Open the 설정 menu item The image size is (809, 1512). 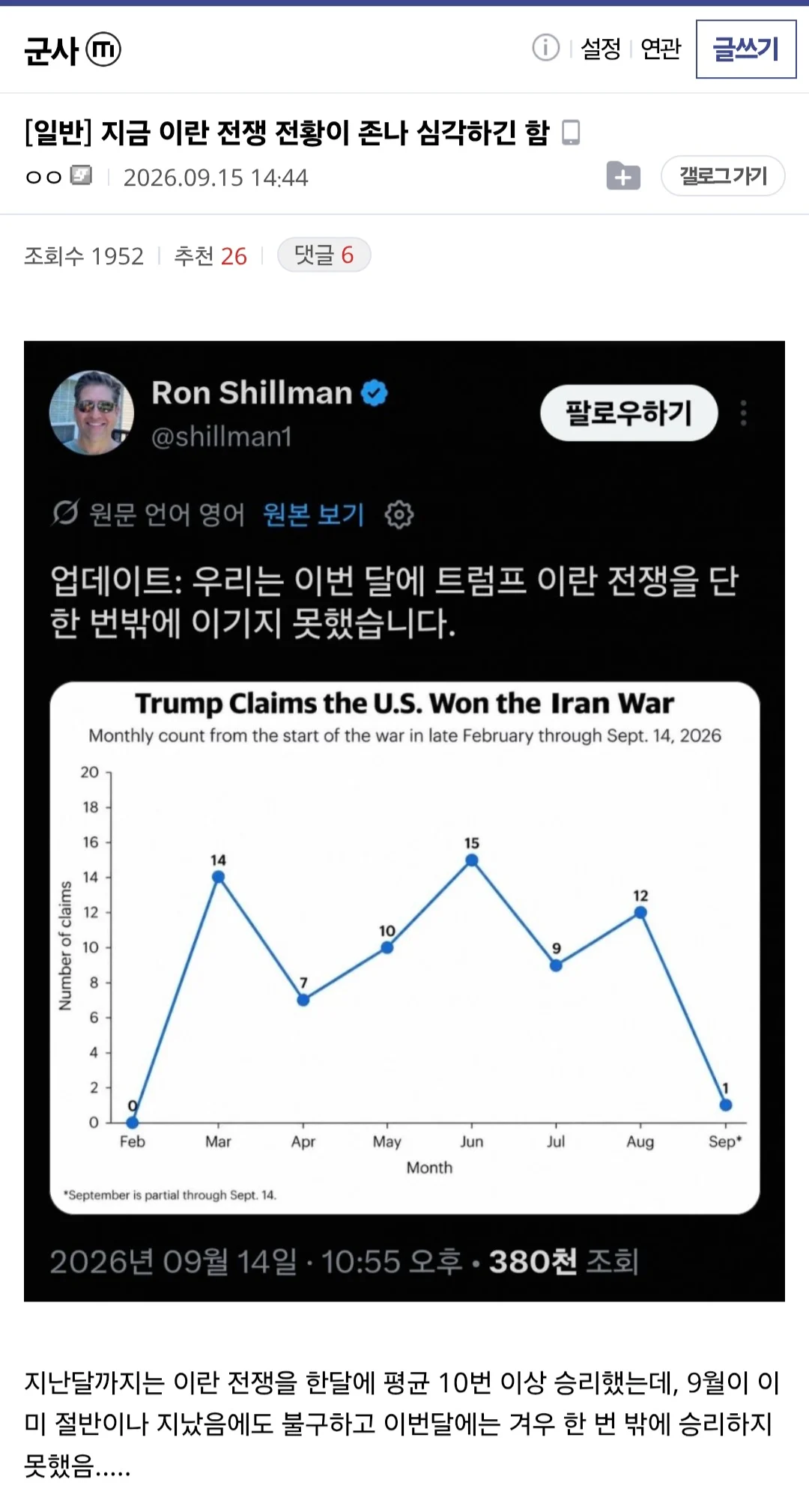pos(601,49)
